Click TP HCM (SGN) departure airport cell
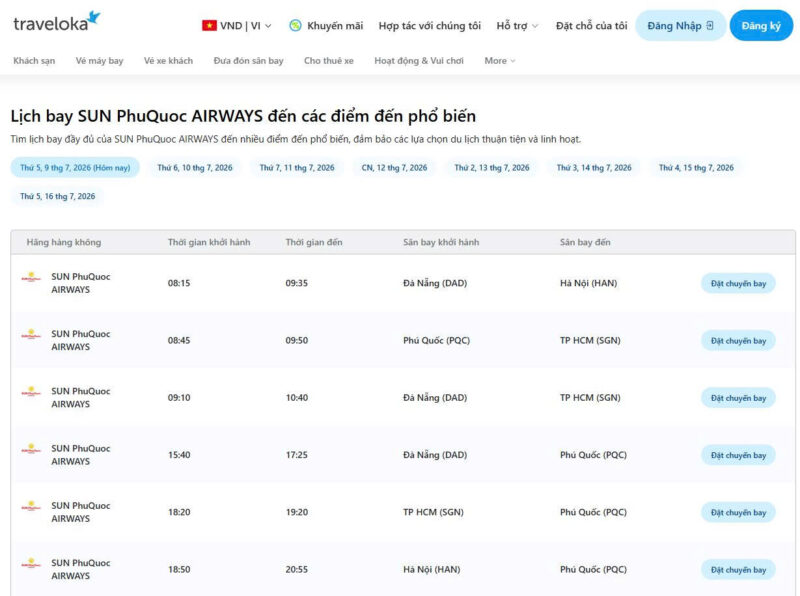800x596 pixels. point(433,512)
